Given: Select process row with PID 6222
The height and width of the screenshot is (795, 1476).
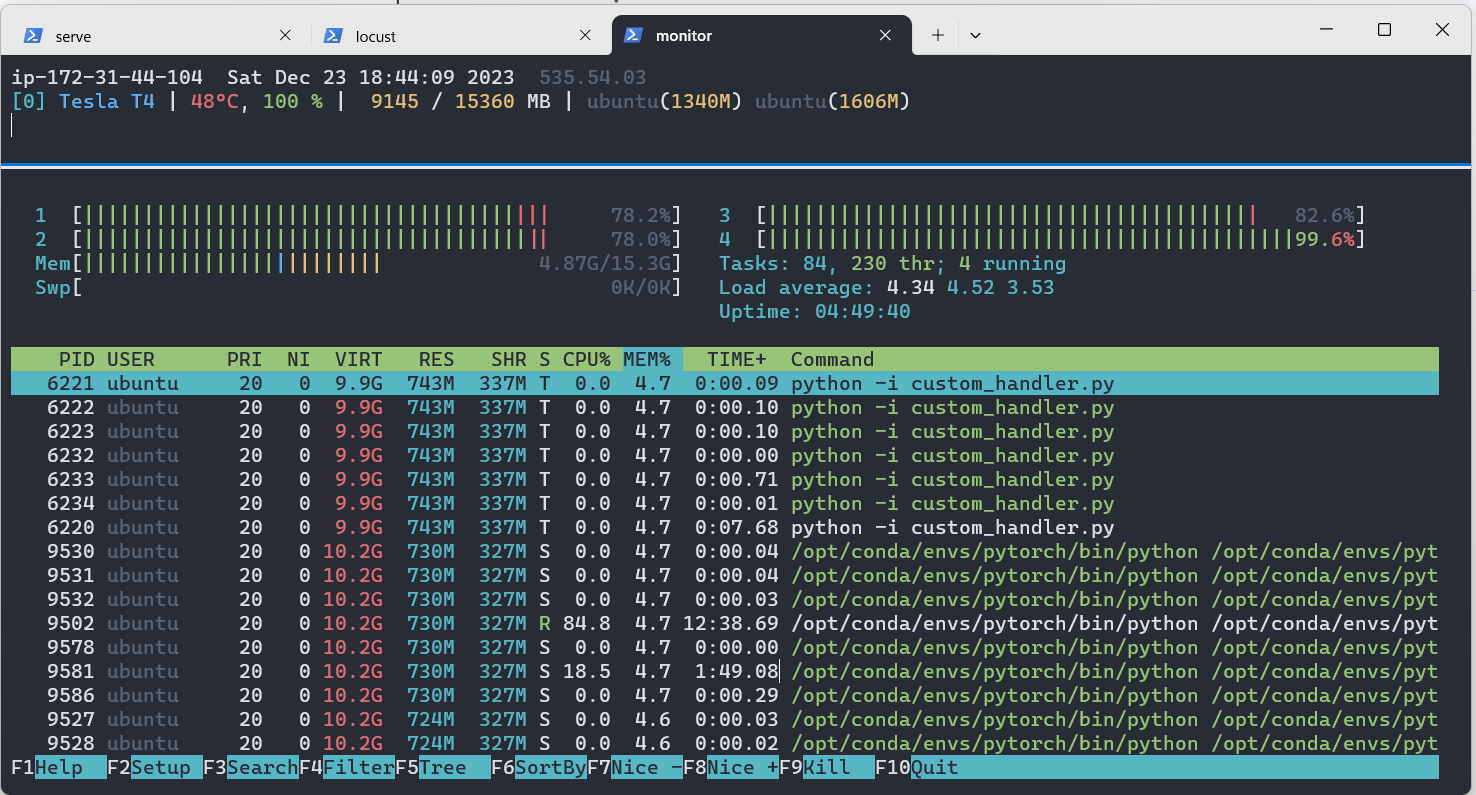Looking at the screenshot, I should (x=725, y=407).
